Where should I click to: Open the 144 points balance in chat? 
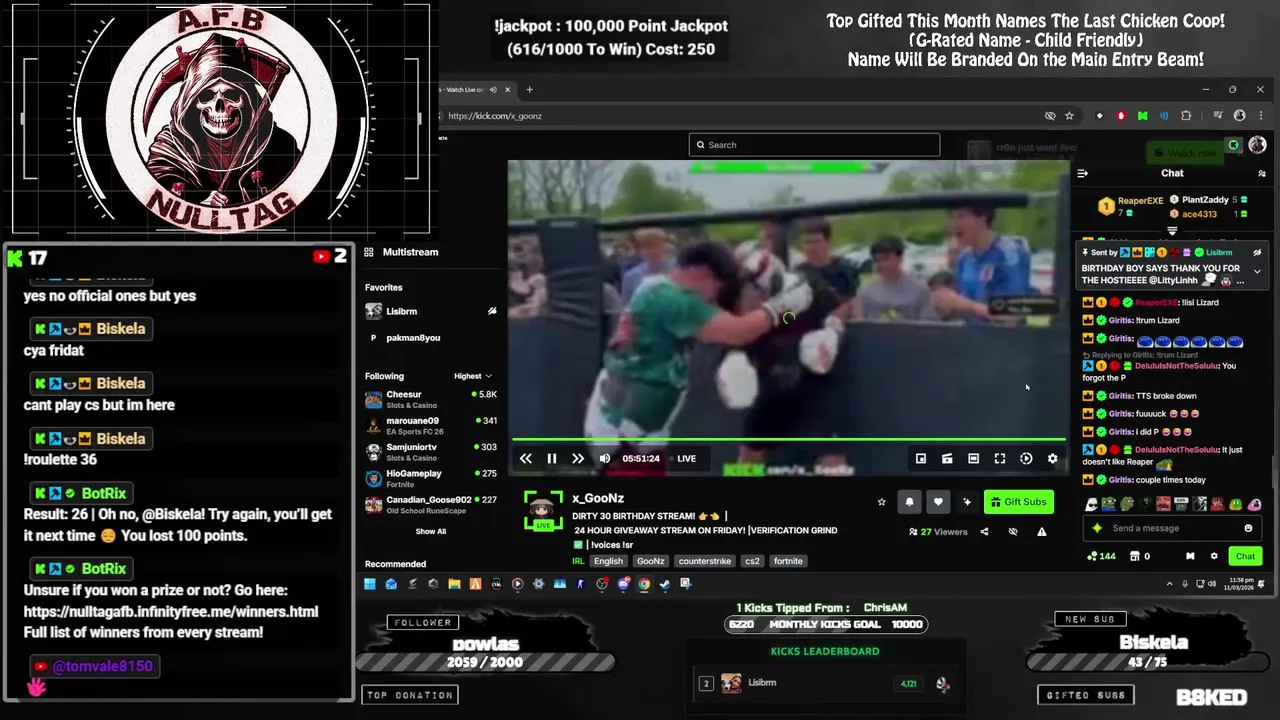tap(1102, 556)
